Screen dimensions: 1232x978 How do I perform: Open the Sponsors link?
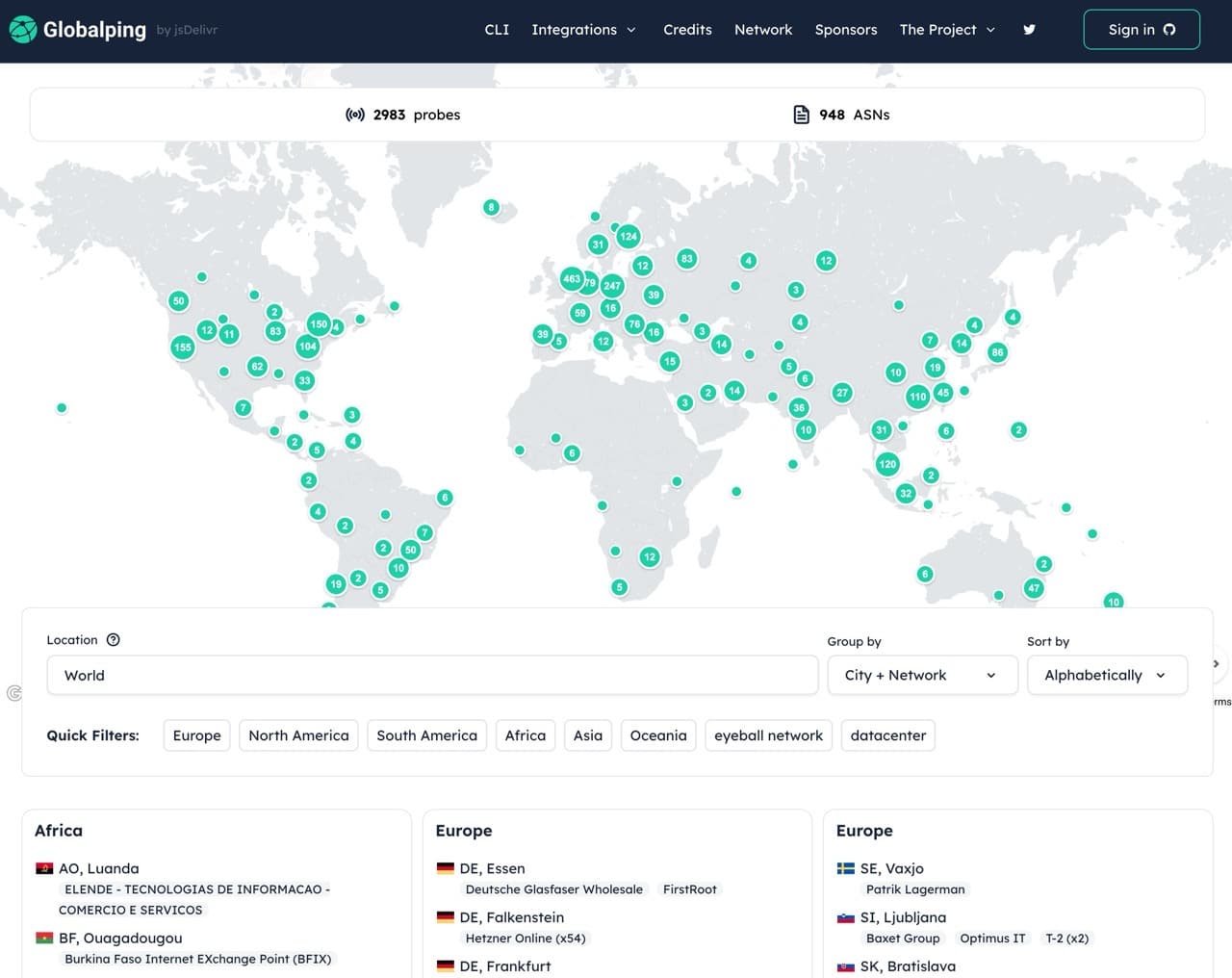[845, 30]
